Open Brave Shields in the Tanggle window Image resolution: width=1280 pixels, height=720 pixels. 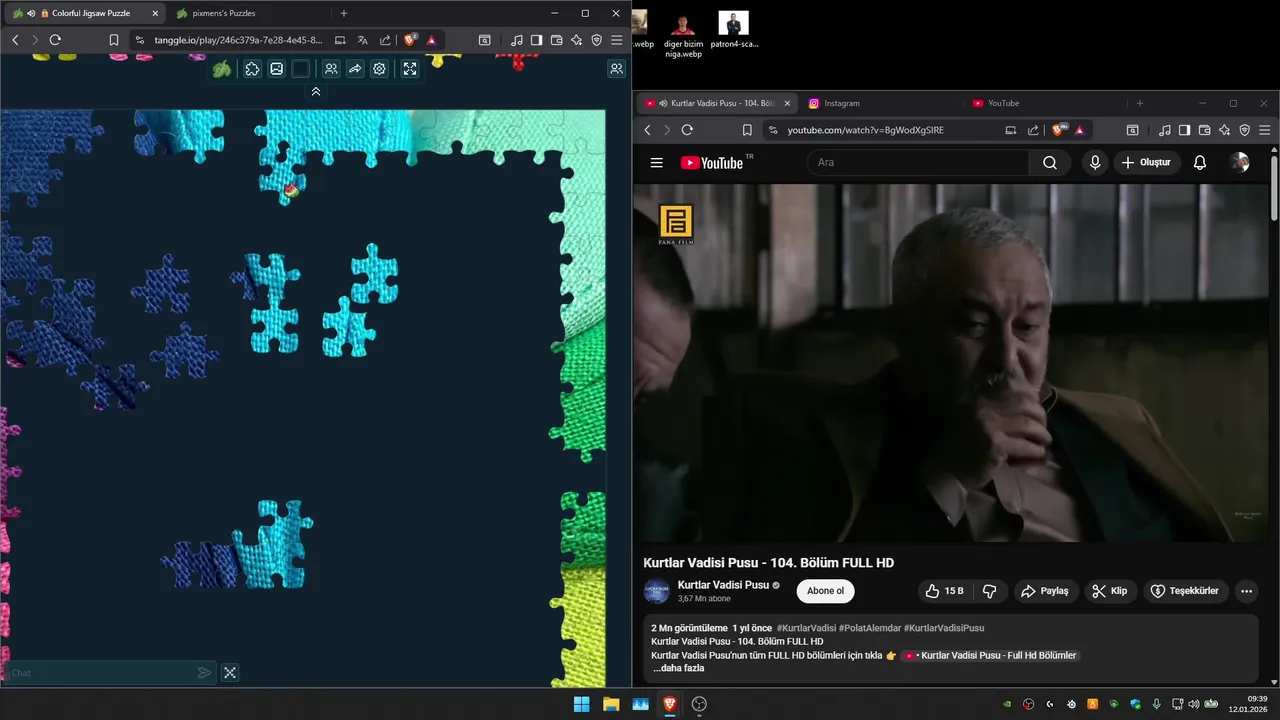point(411,40)
